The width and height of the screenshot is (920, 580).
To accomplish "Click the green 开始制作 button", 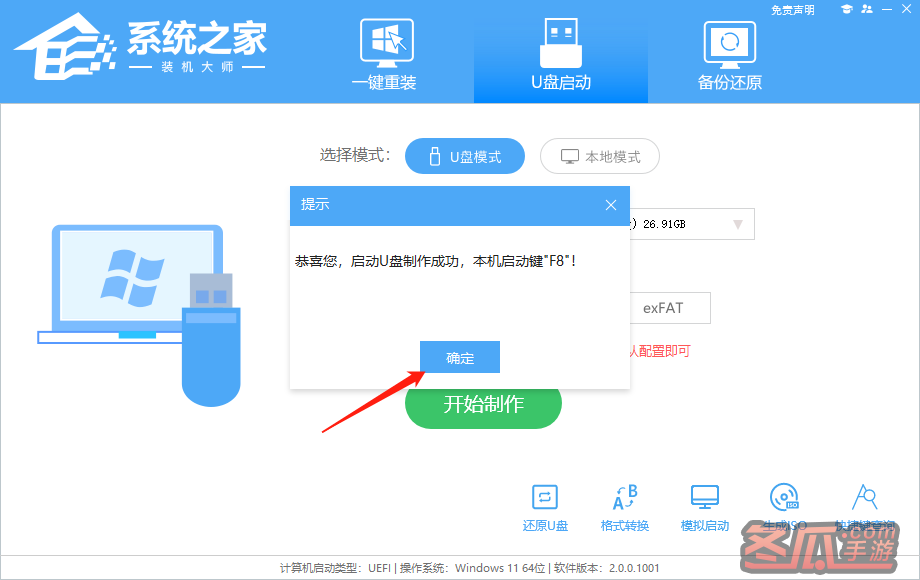I will click(x=483, y=405).
